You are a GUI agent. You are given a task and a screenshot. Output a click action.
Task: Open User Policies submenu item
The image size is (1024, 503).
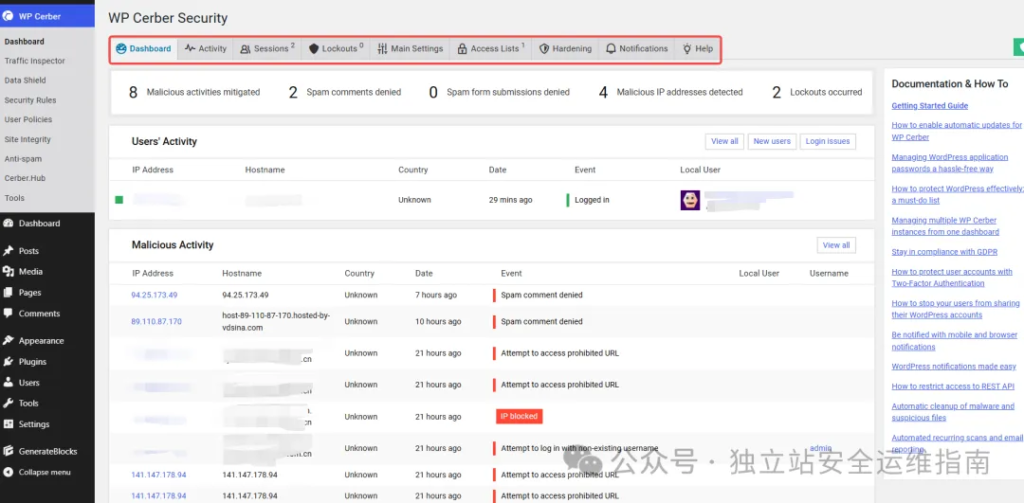point(28,120)
